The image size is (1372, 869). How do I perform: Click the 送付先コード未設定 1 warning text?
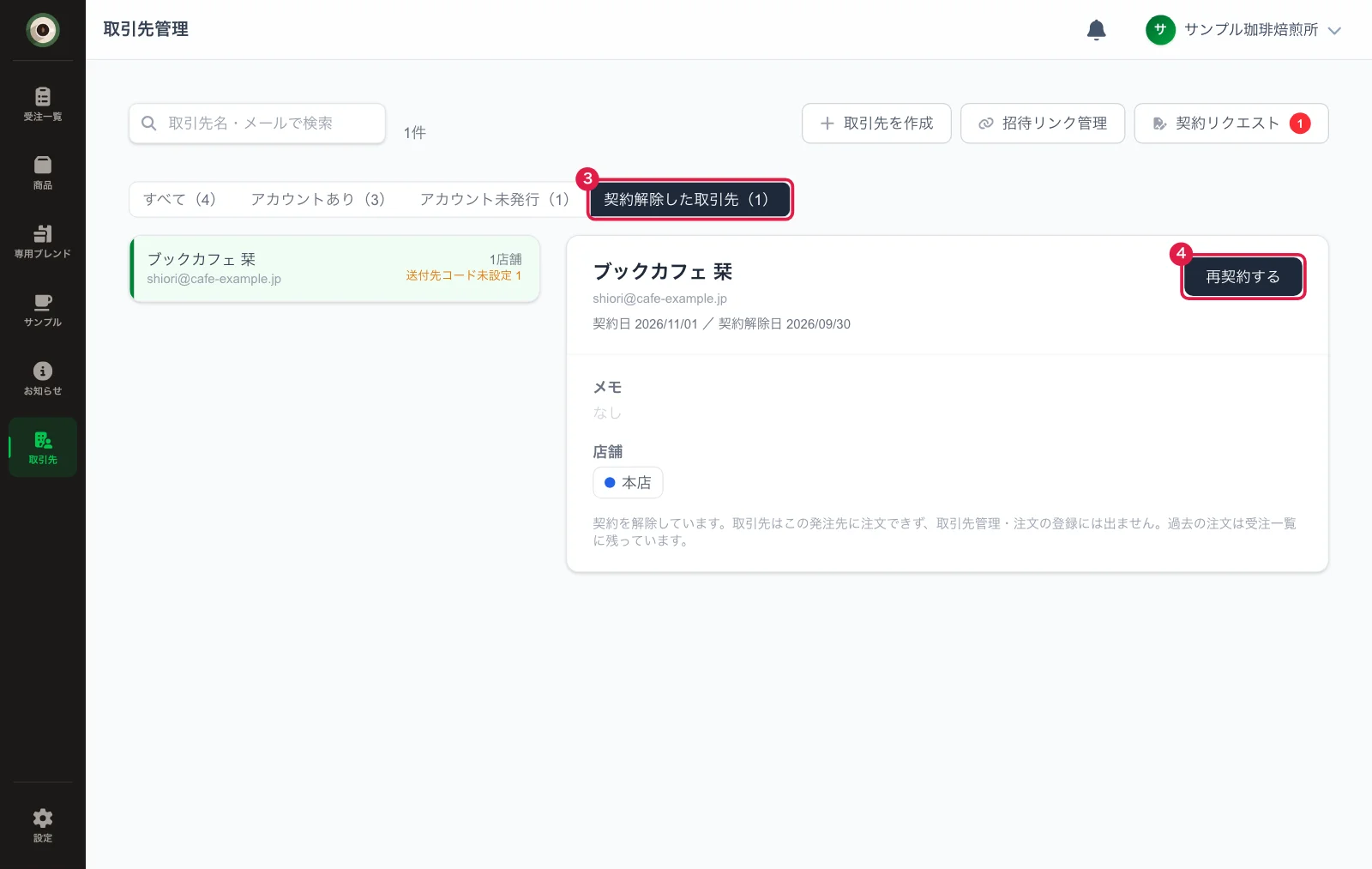click(464, 275)
